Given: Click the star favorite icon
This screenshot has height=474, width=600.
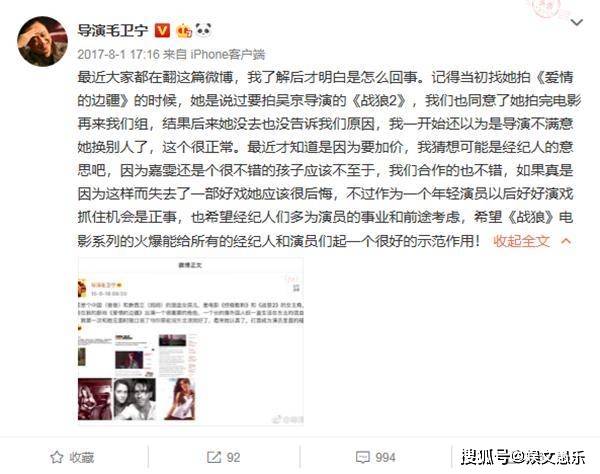Looking at the screenshot, I should tap(57, 457).
